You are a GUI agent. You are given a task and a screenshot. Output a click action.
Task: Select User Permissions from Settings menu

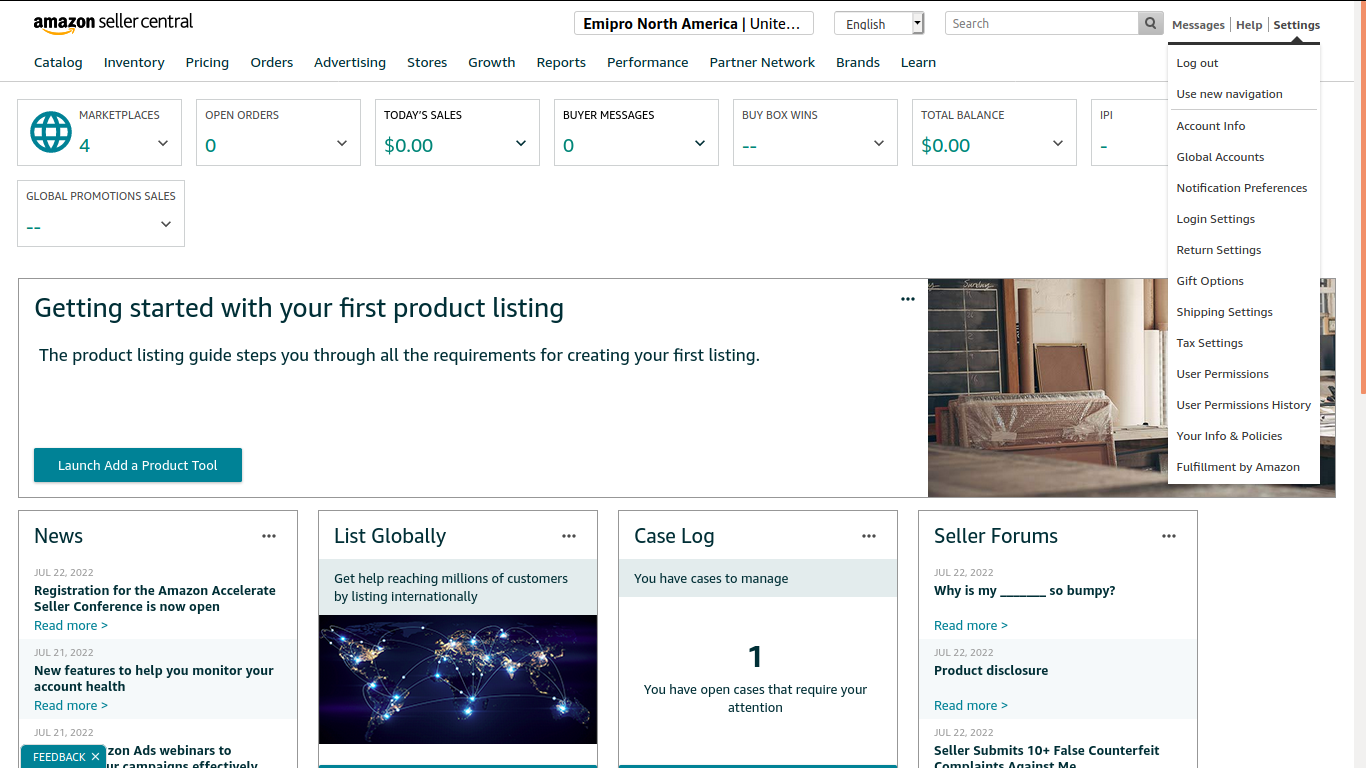[x=1222, y=374]
